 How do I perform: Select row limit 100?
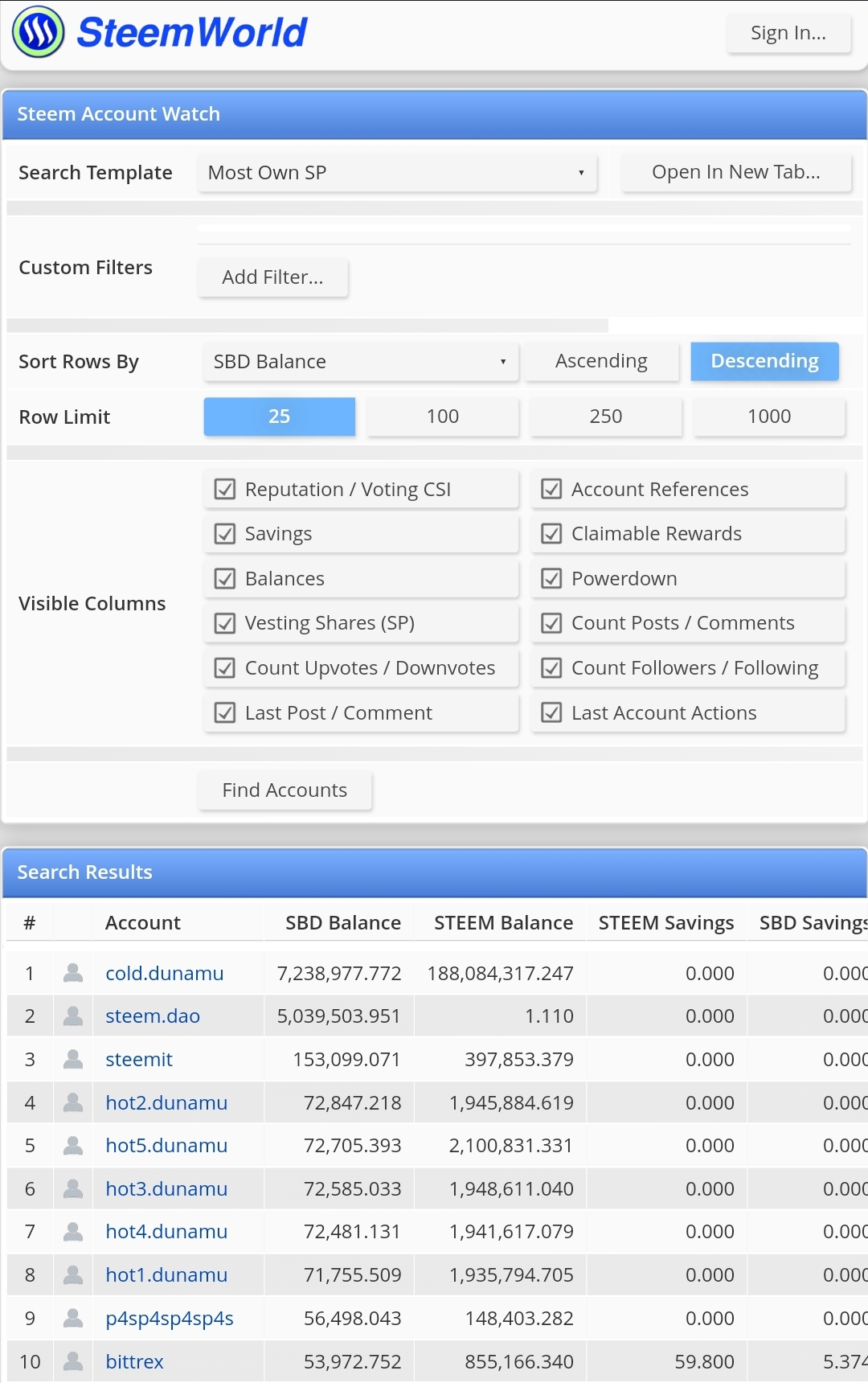click(443, 417)
